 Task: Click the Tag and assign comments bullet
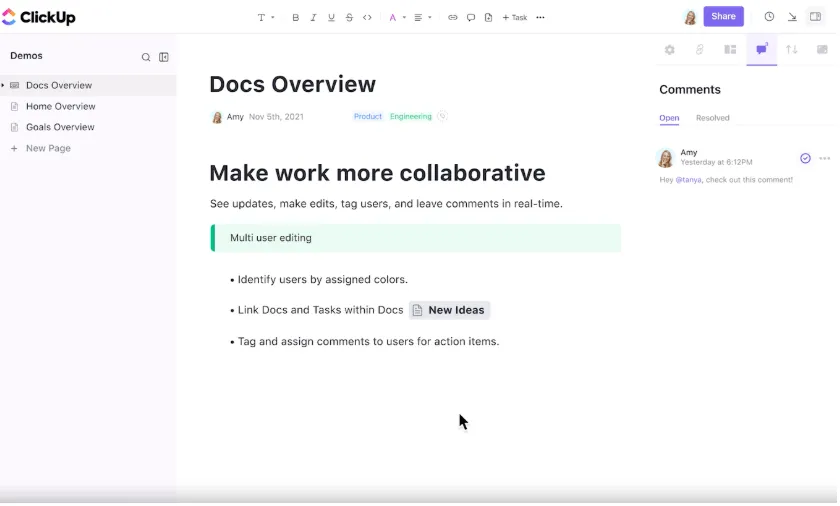pos(368,342)
